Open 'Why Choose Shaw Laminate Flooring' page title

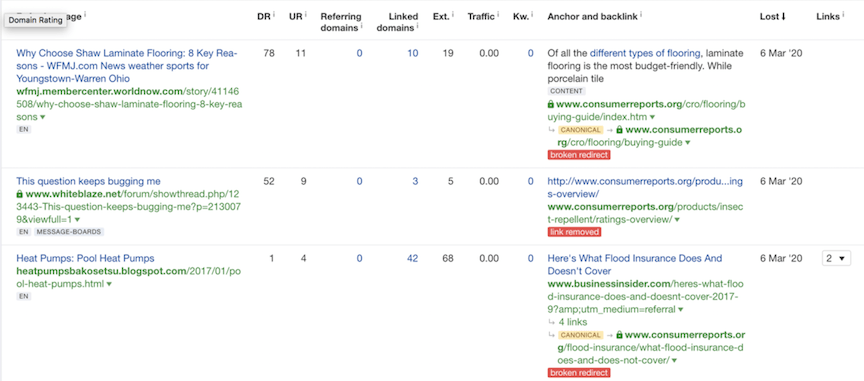click(127, 66)
